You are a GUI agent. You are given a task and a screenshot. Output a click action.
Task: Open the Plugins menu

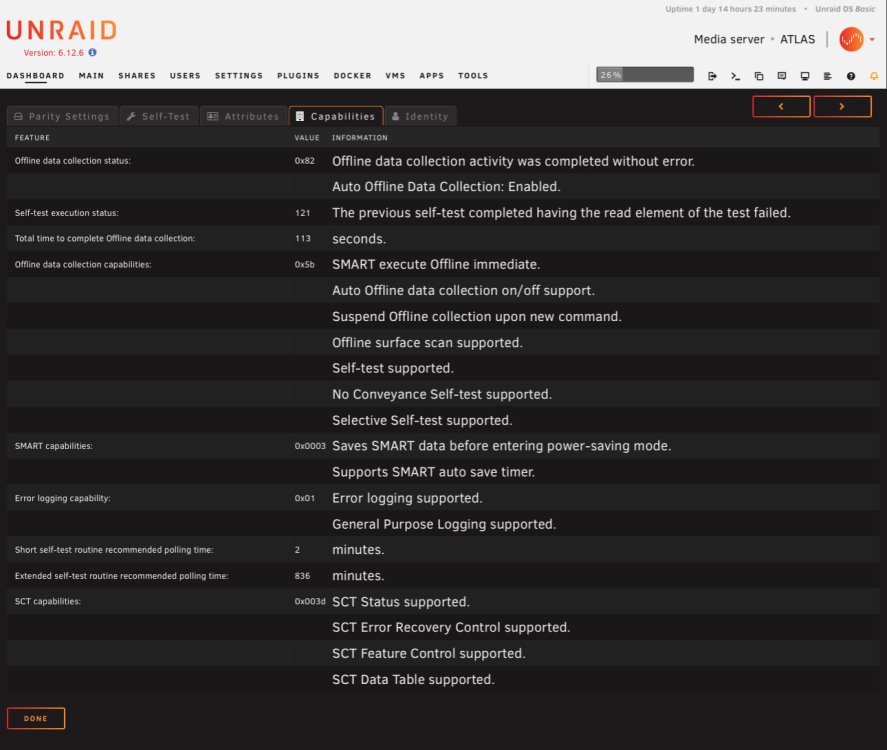click(x=298, y=76)
